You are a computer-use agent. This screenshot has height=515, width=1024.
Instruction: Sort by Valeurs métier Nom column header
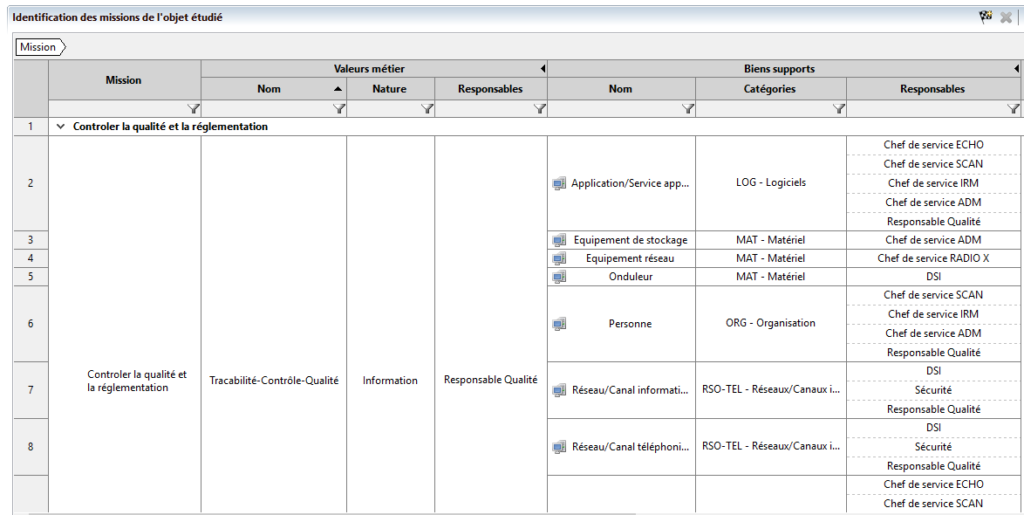click(x=268, y=89)
